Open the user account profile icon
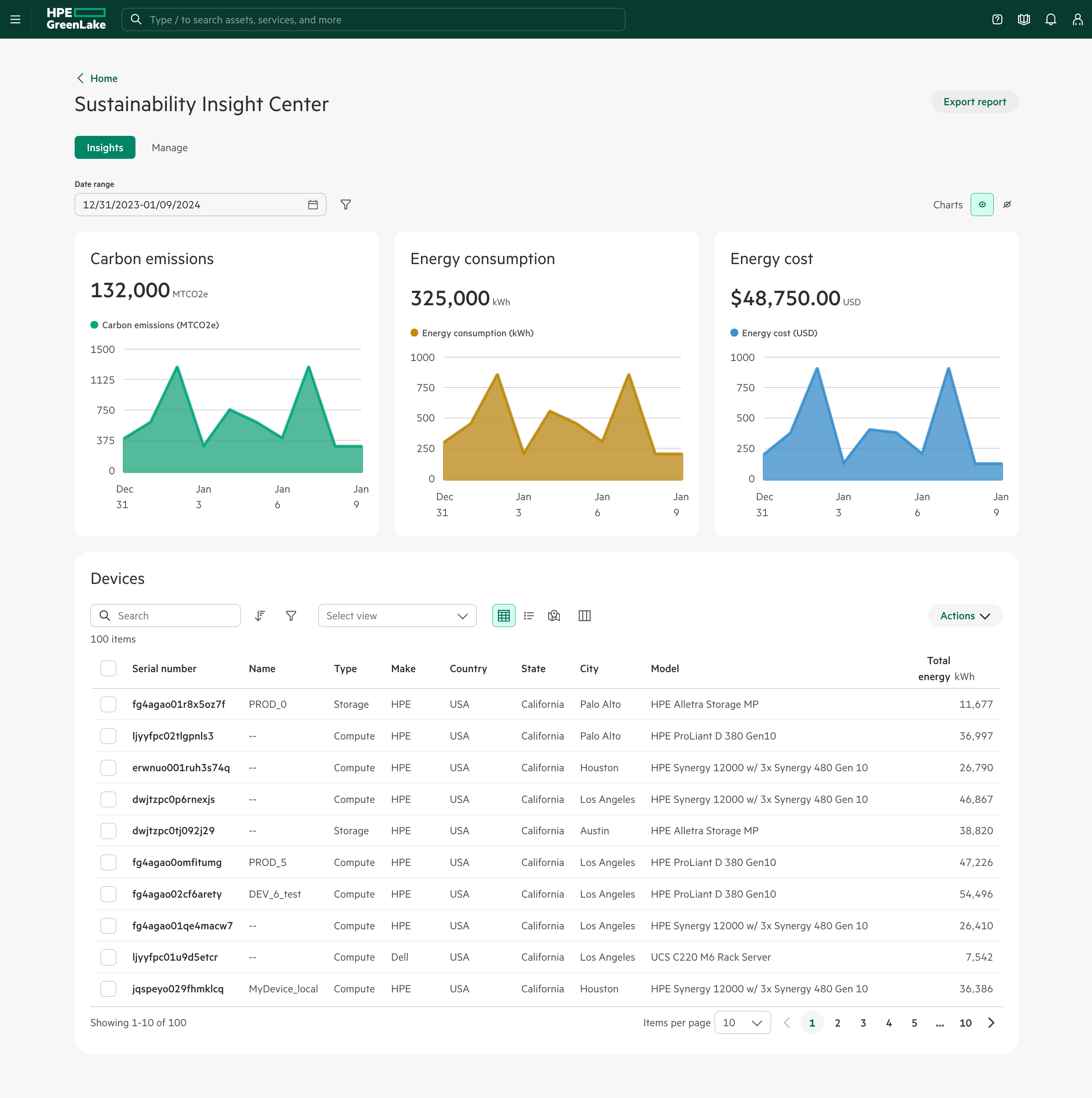This screenshot has height=1098, width=1092. point(1077,19)
